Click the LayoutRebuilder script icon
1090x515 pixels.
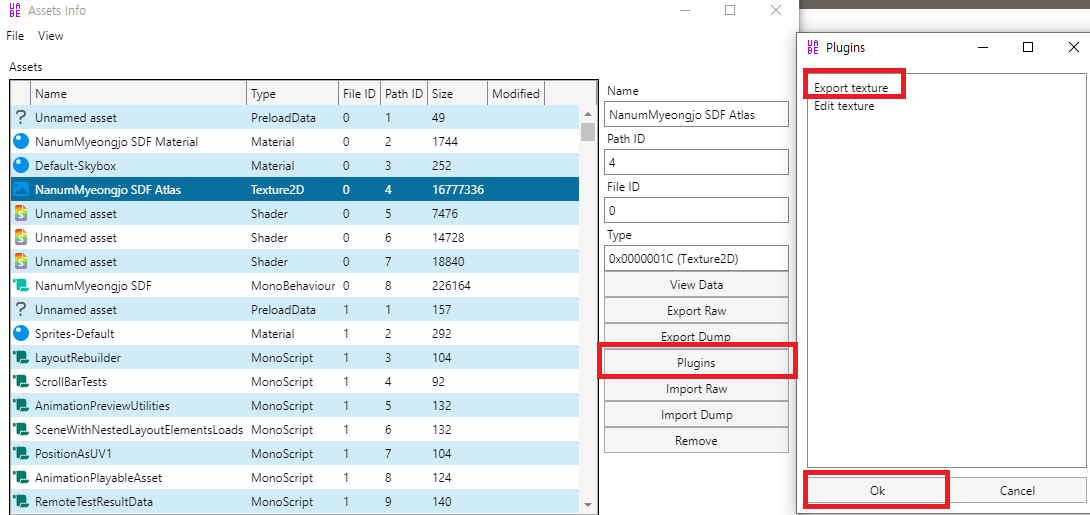coord(21,358)
